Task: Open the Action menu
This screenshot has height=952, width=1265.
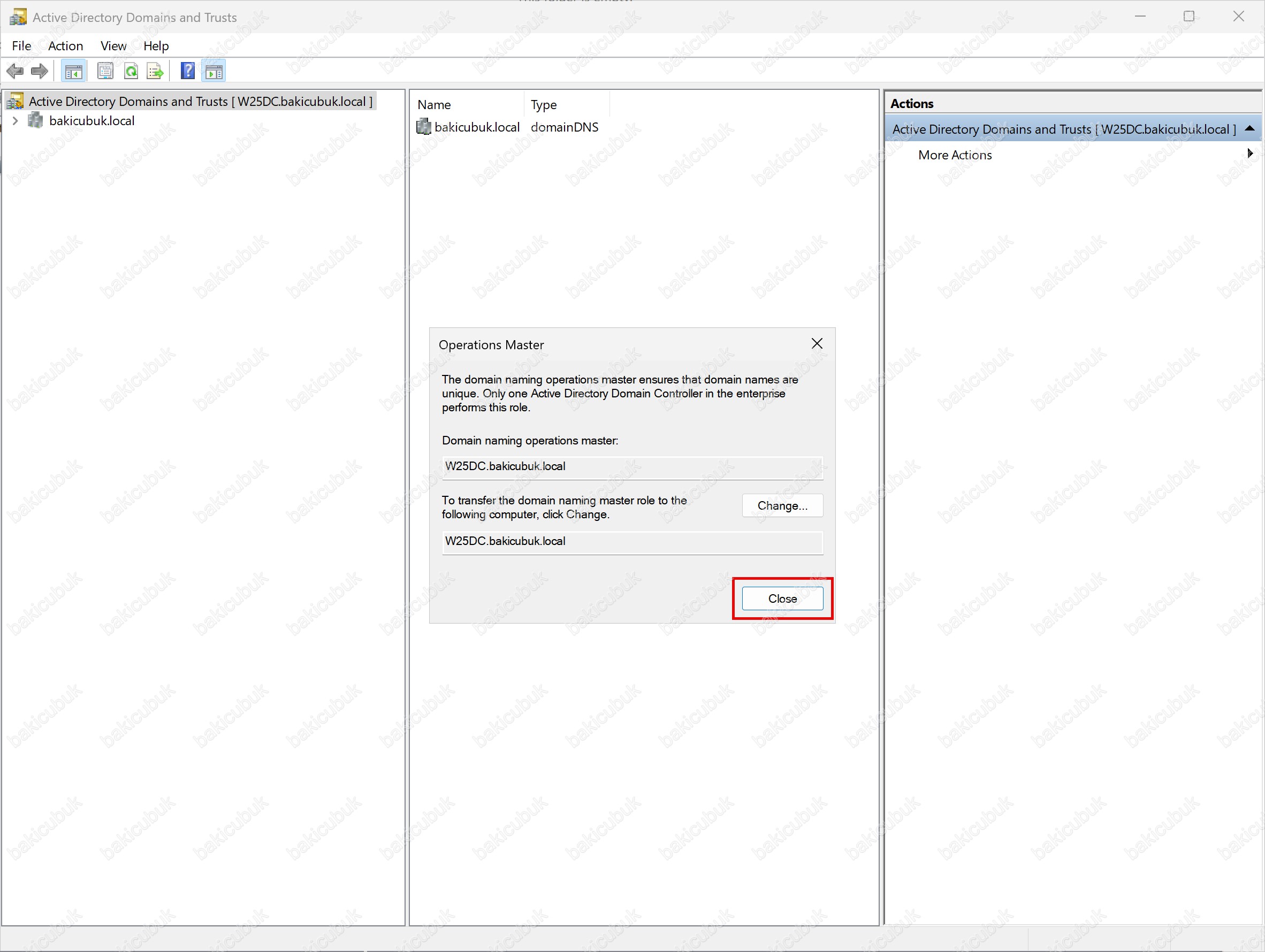Action: [65, 45]
